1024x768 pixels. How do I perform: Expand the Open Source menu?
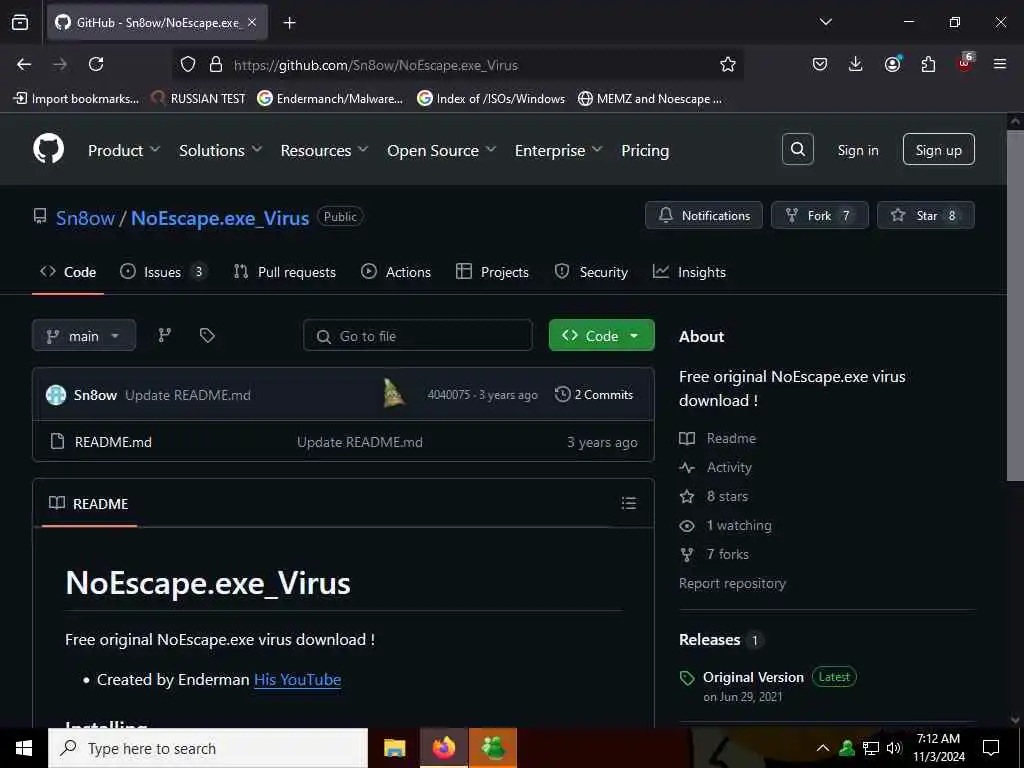pos(441,150)
